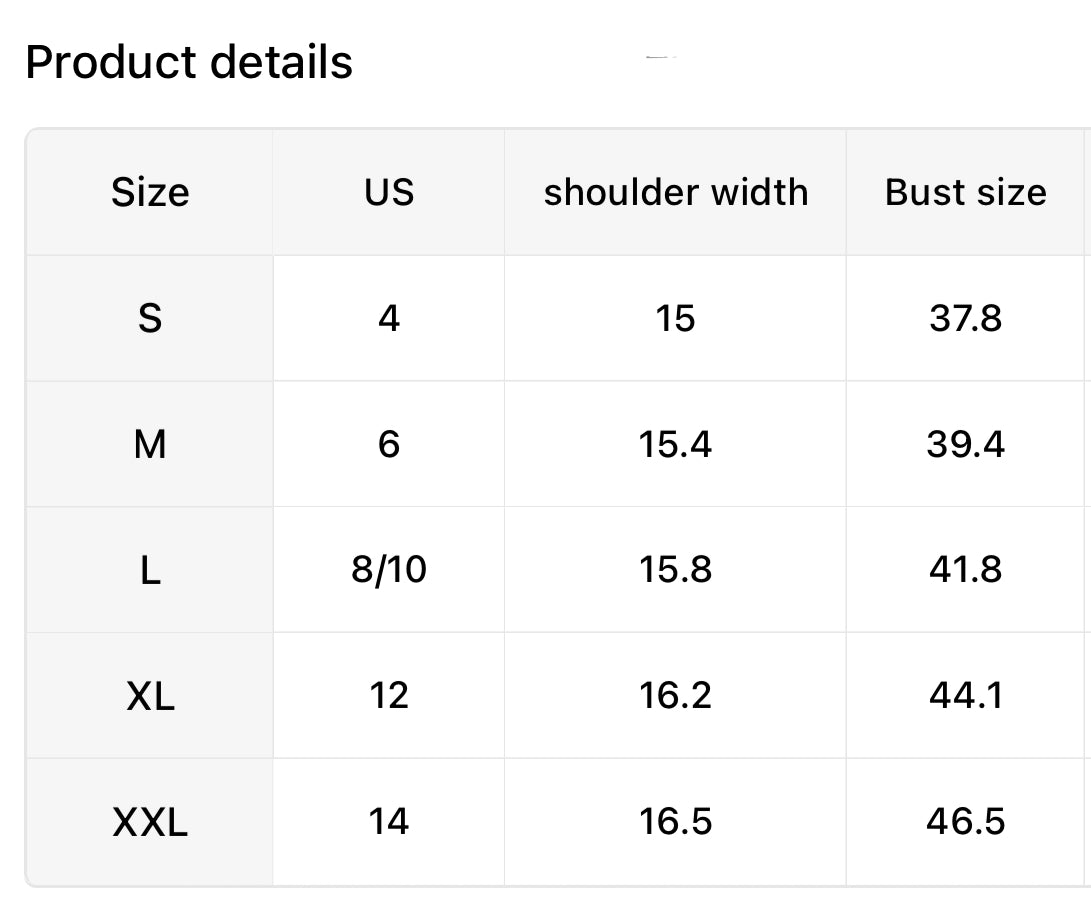This screenshot has width=1091, height=900.
Task: Select the L size row label
Action: coord(150,570)
